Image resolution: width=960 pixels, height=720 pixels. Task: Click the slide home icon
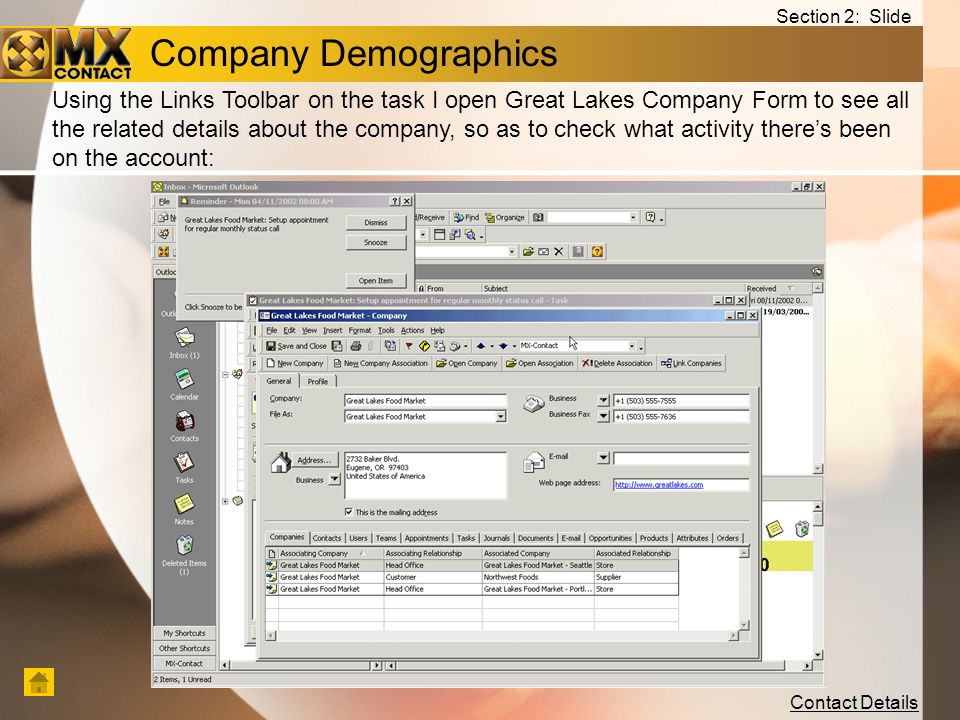pos(39,681)
